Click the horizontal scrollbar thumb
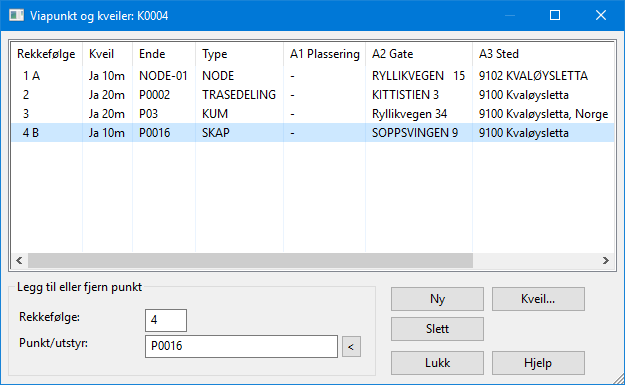The image size is (625, 385). coord(250,261)
